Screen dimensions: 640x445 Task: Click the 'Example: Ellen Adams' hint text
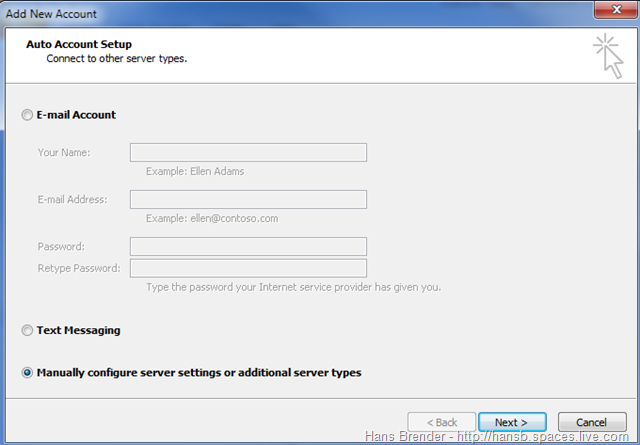195,171
